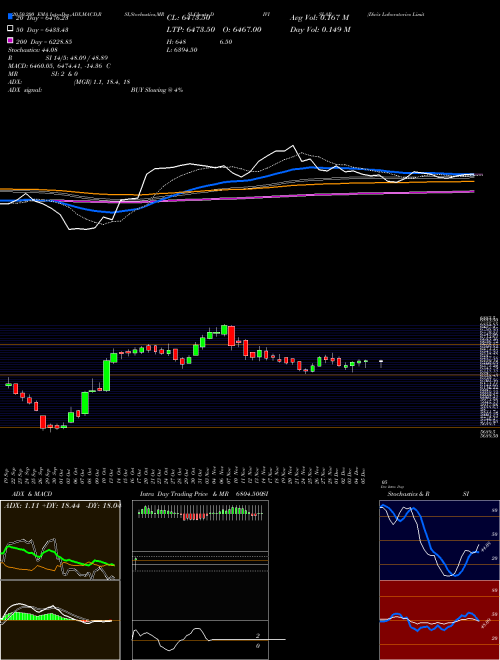Image resolution: width=500 pixels, height=660 pixels.
Task: Open the intraday green-red bar panel
Action: coord(200,525)
